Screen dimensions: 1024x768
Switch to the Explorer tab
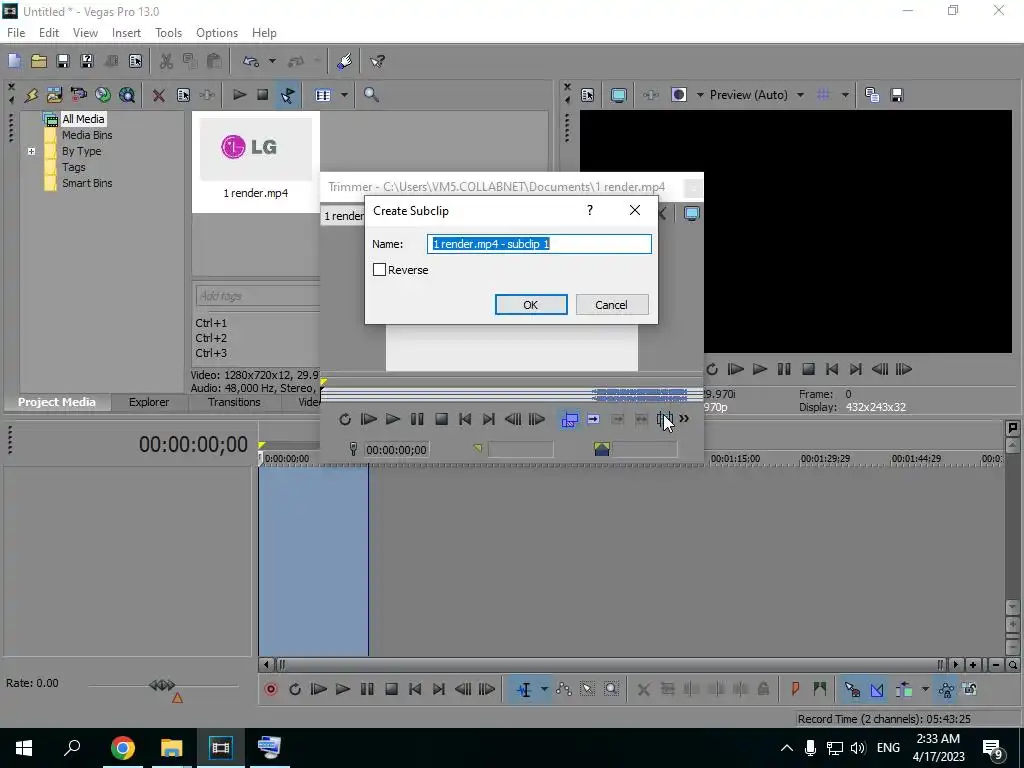149,402
